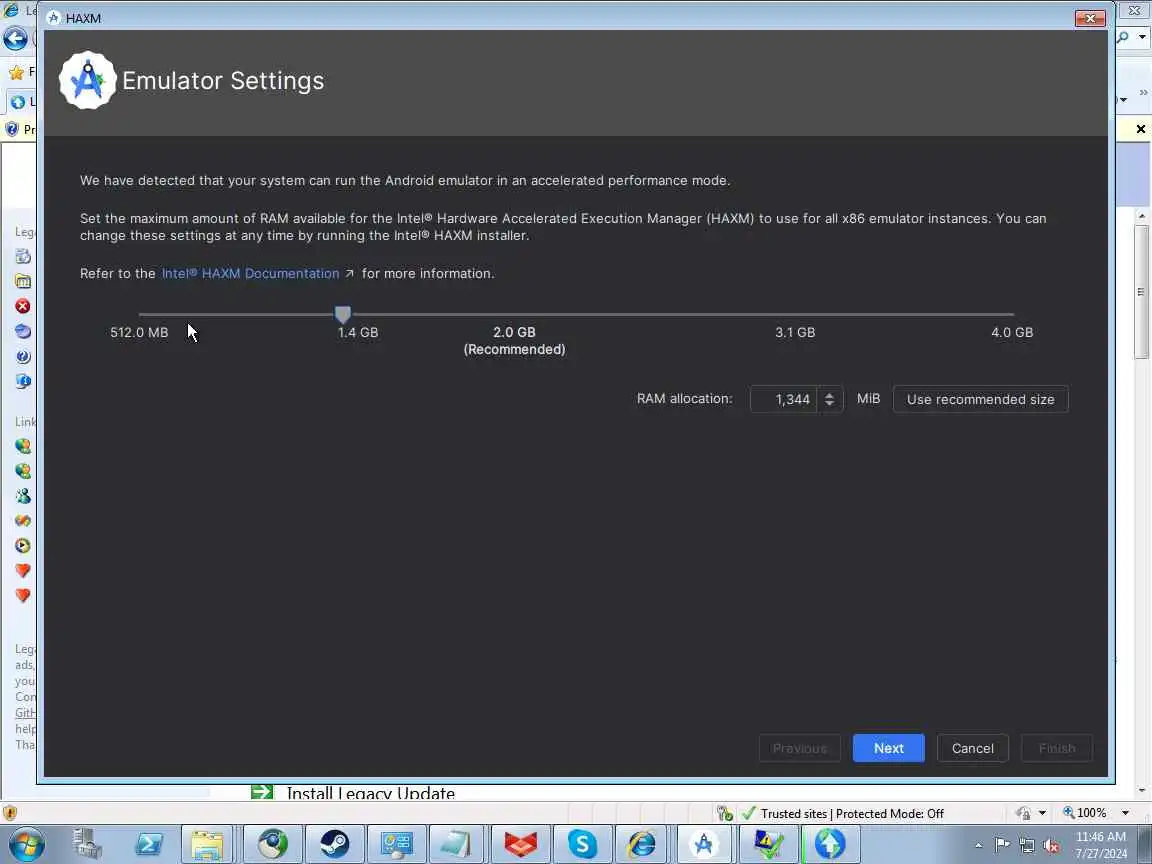Screen dimensions: 1152x864
Task: Open the Windows Start menu
Action: coord(27,844)
